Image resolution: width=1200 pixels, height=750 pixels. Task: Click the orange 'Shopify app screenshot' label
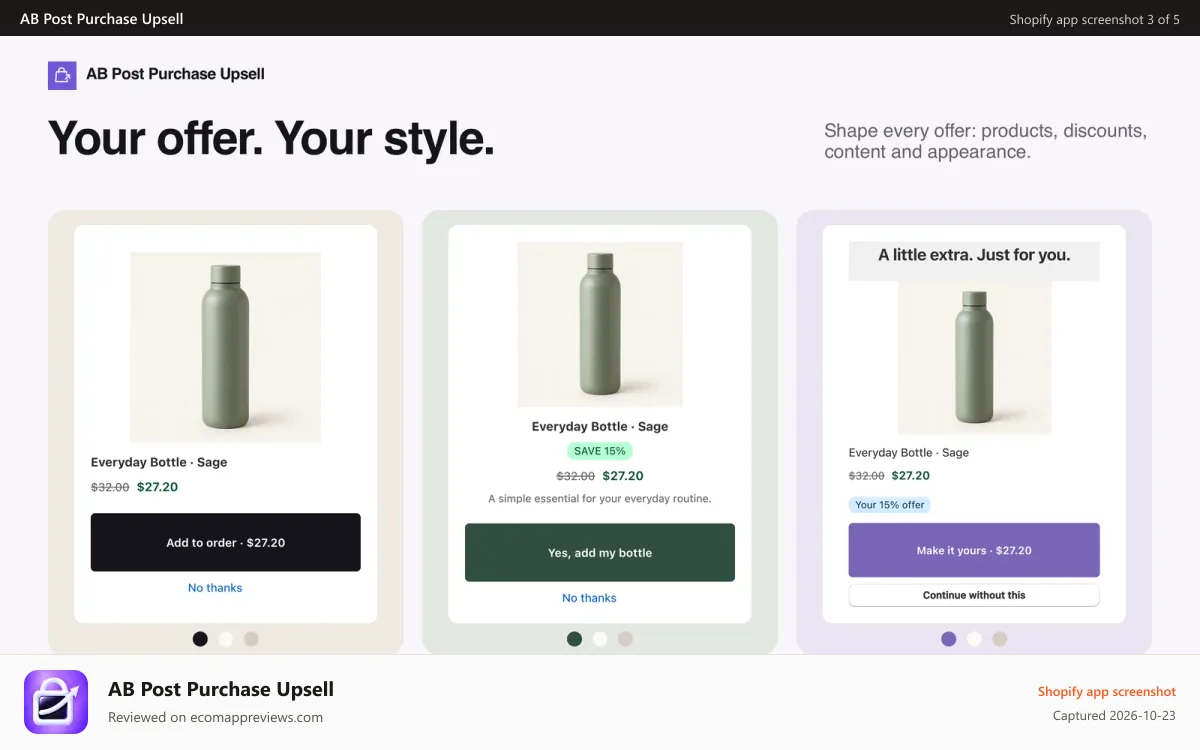[x=1107, y=692]
